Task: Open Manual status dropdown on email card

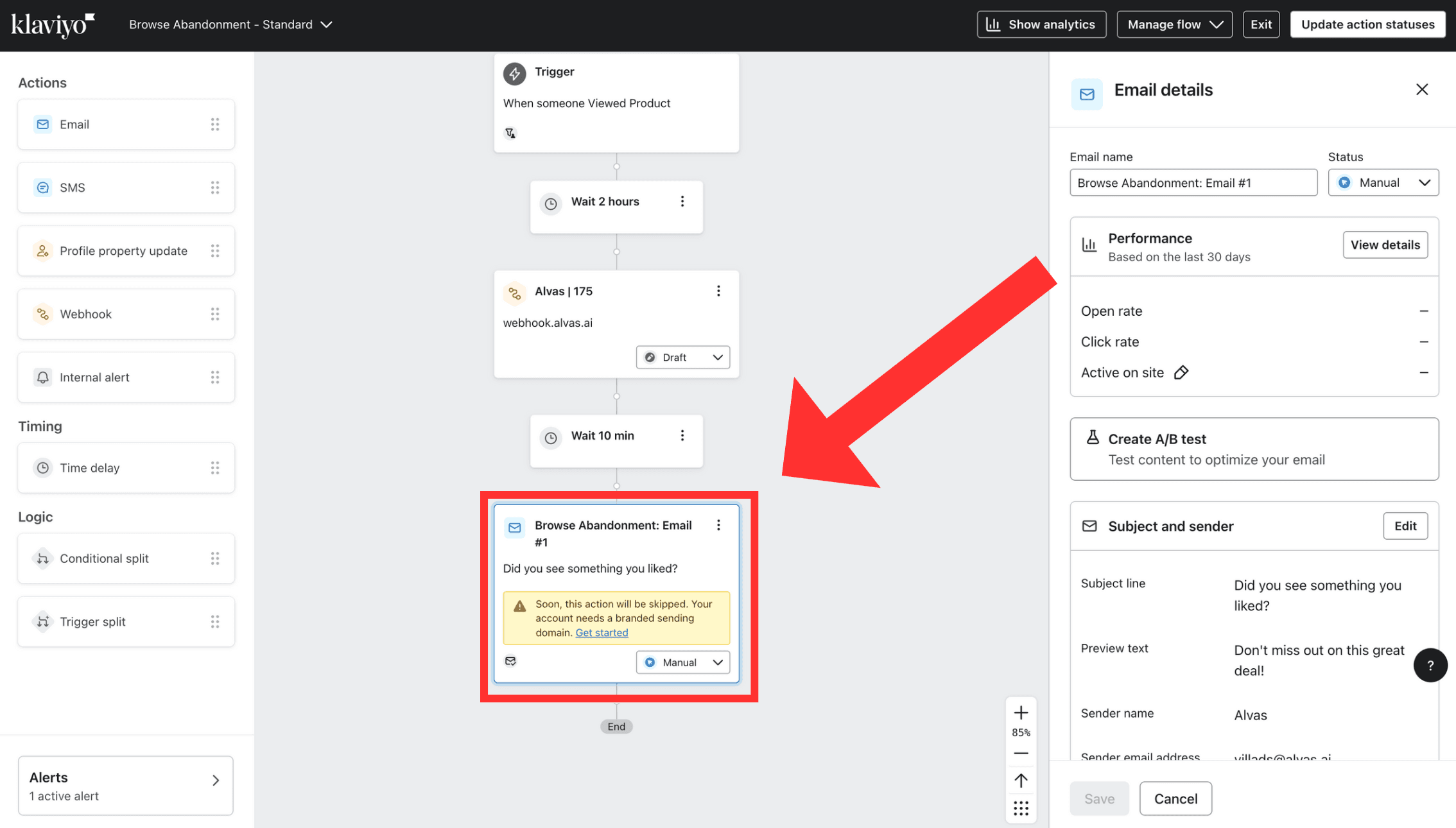Action: (x=683, y=662)
